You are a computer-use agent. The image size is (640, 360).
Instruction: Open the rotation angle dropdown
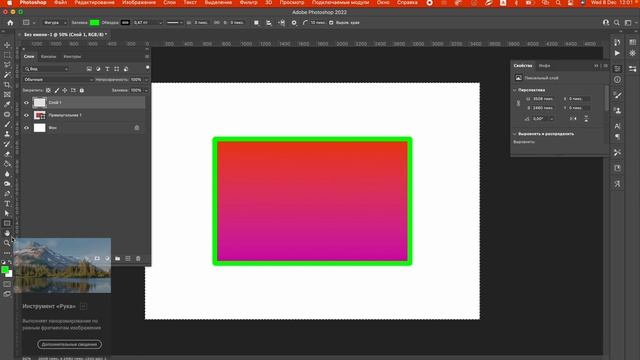551,119
